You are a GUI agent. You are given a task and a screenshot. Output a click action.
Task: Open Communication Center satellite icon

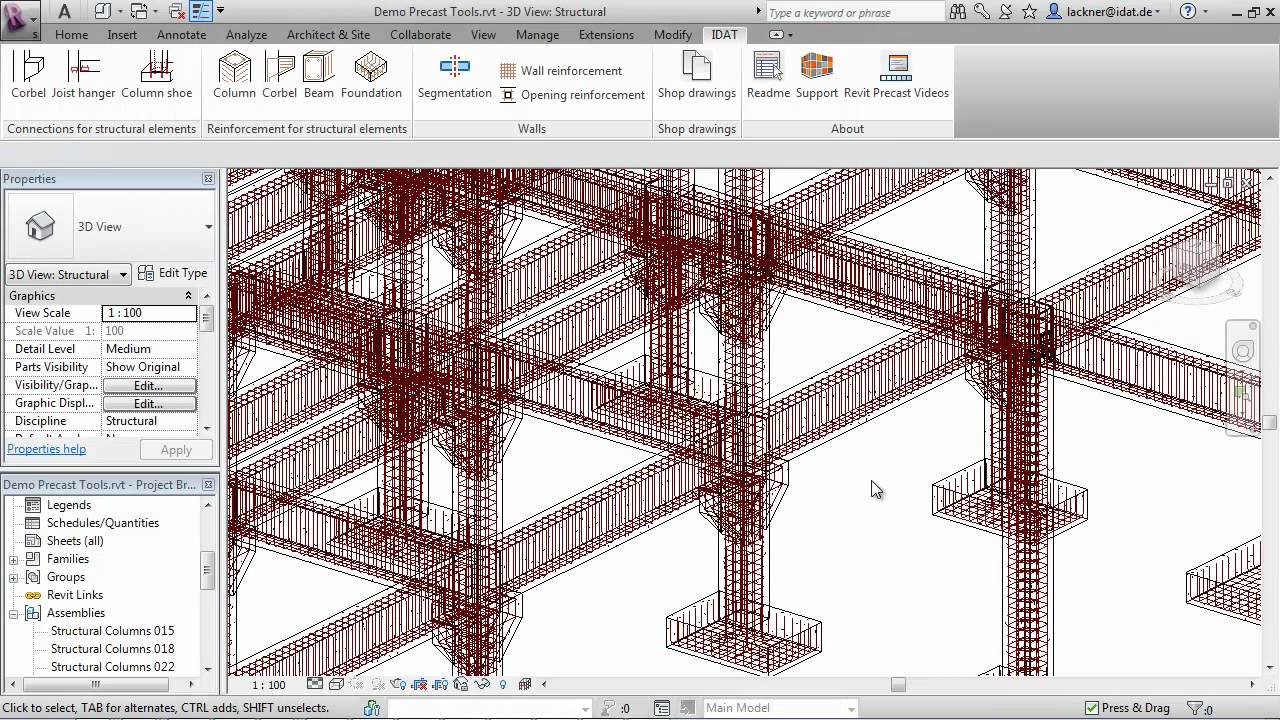1006,12
